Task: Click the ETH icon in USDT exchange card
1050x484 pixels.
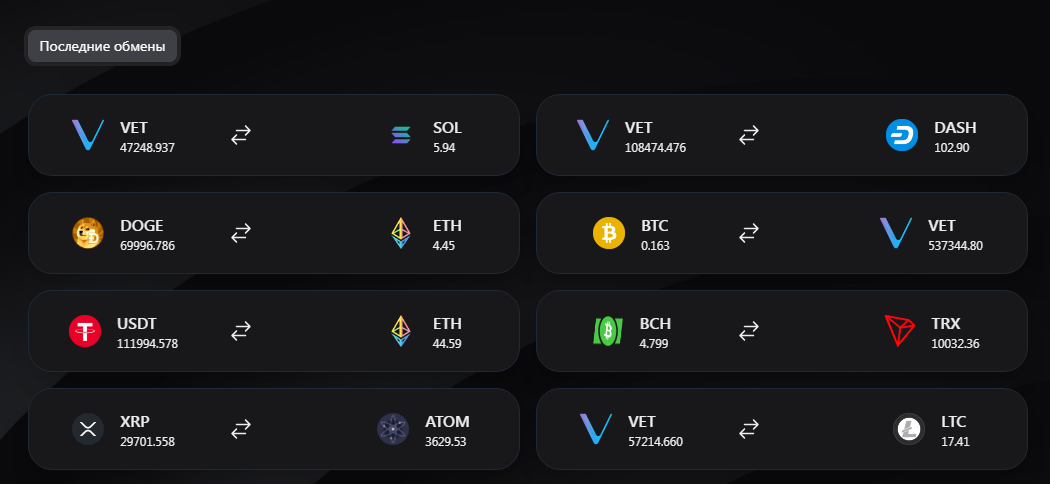Action: [x=401, y=331]
